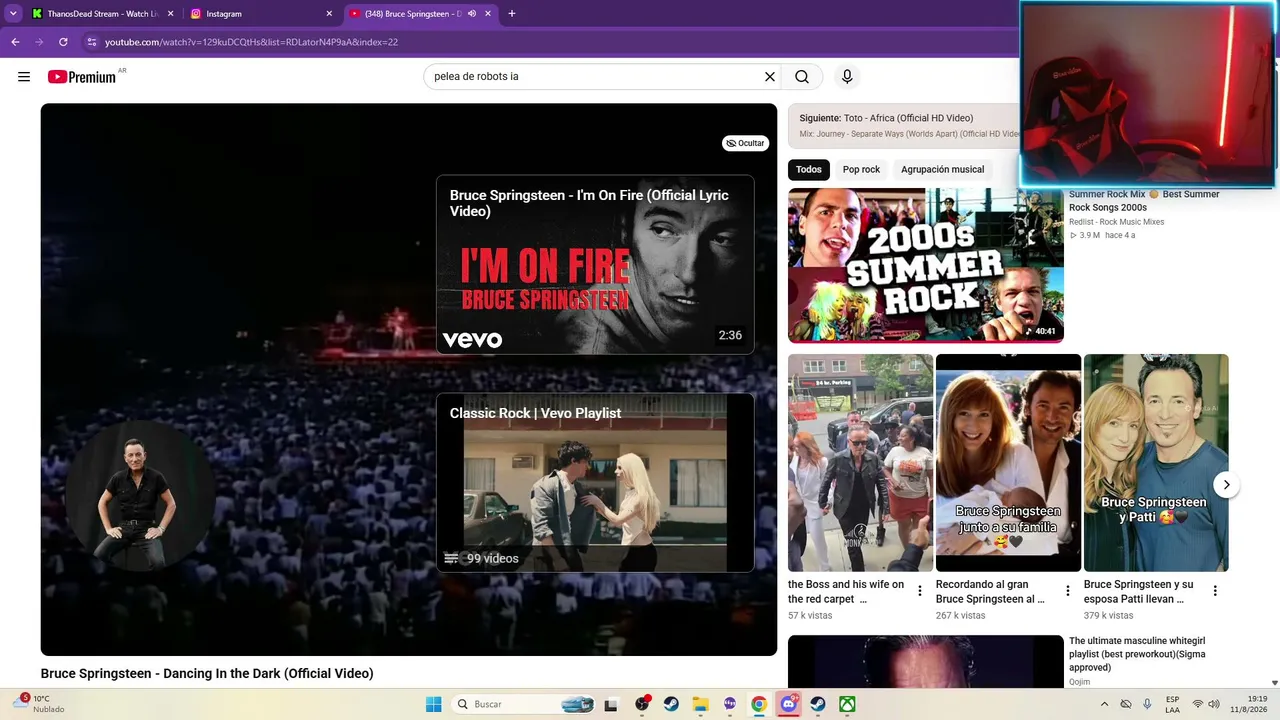Select the Pop rock filter chip
This screenshot has height=720, width=1280.
coord(861,169)
